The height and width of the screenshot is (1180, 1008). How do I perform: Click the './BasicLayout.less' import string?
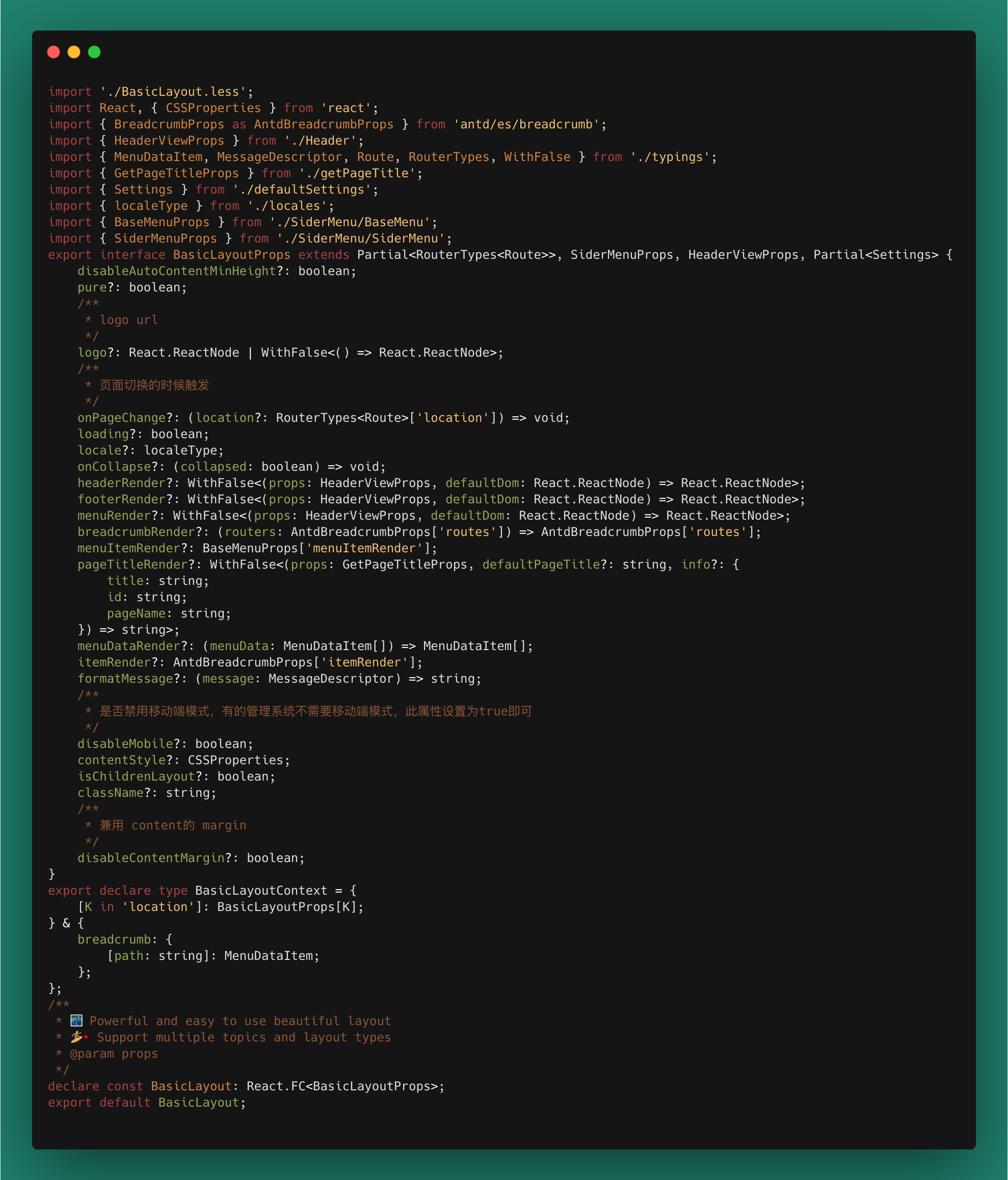click(x=173, y=92)
